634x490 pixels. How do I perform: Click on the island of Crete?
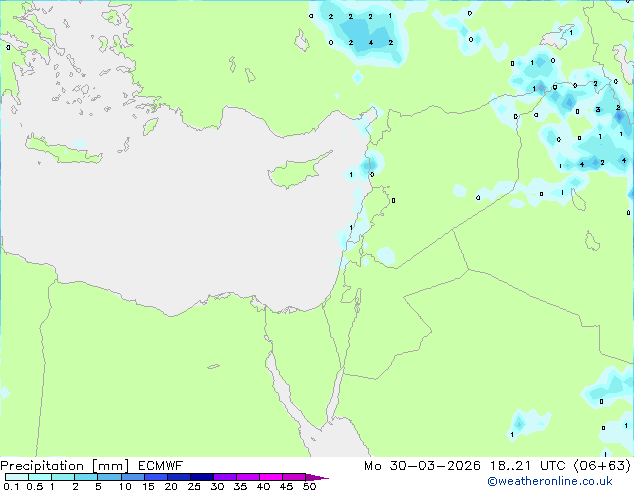click(65, 152)
